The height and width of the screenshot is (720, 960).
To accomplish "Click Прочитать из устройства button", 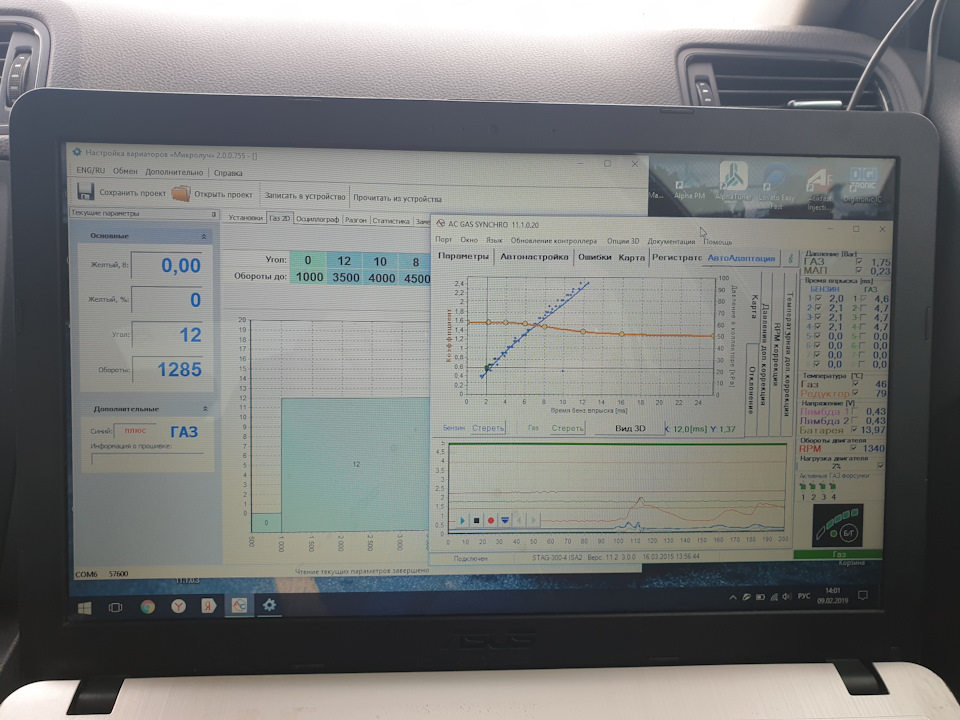I will pos(397,198).
